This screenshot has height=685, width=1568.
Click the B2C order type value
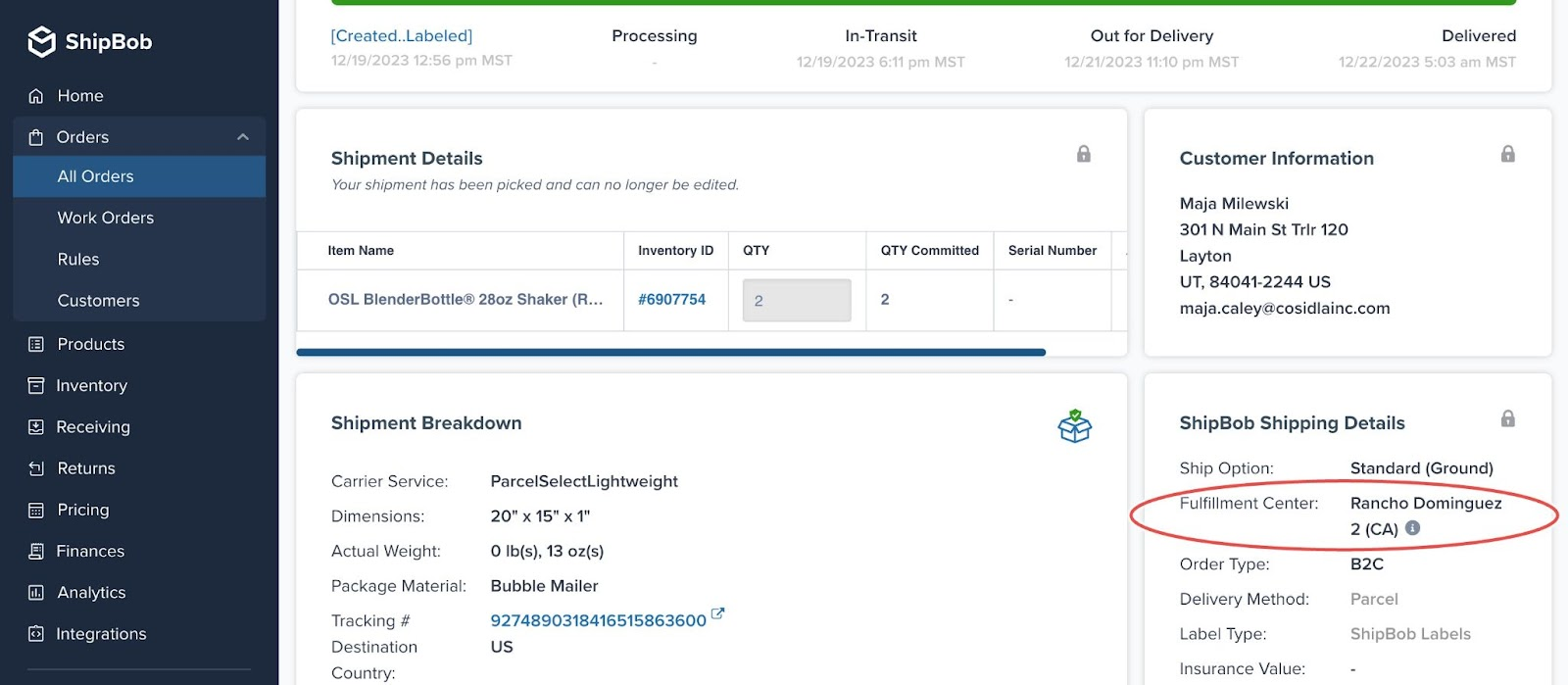1367,564
